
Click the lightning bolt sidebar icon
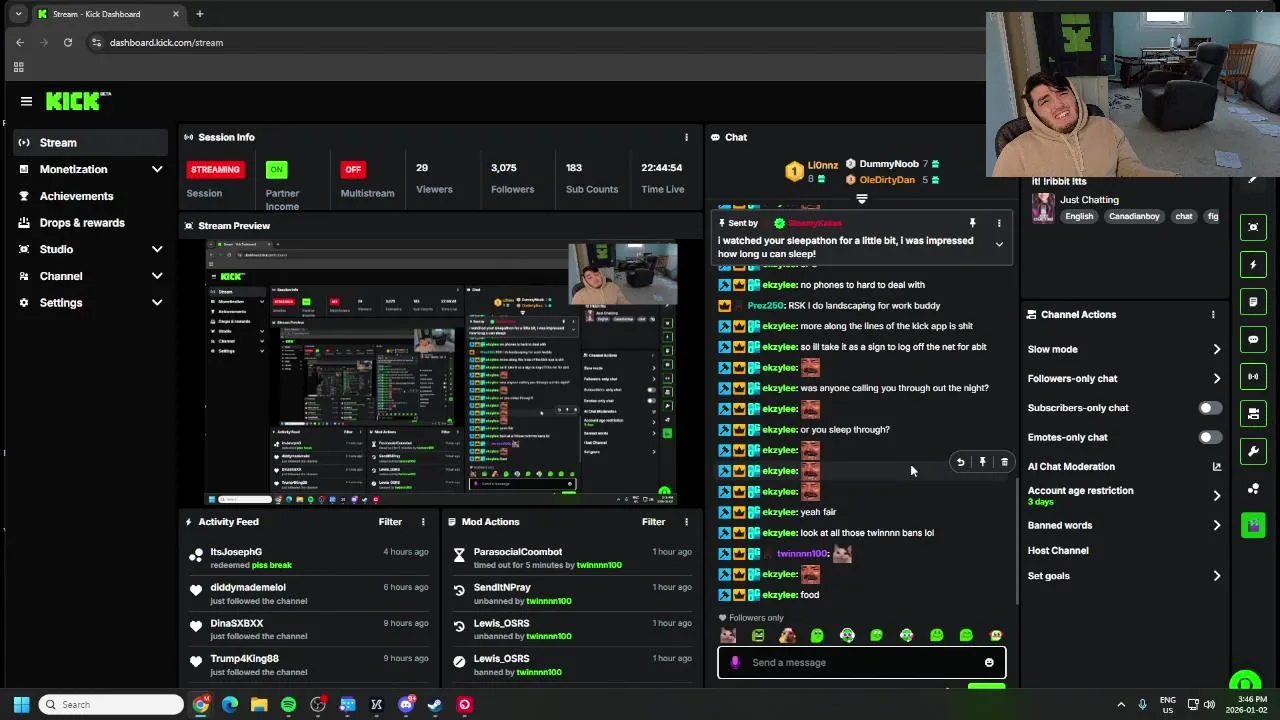pyautogui.click(x=1254, y=264)
